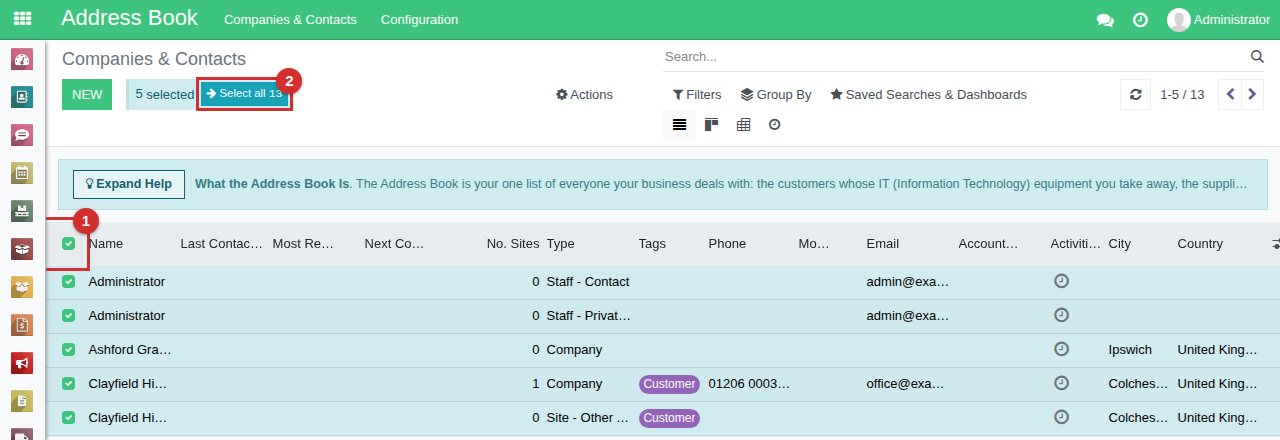1280x440 pixels.
Task: Switch to kanban view icon
Action: [x=711, y=125]
